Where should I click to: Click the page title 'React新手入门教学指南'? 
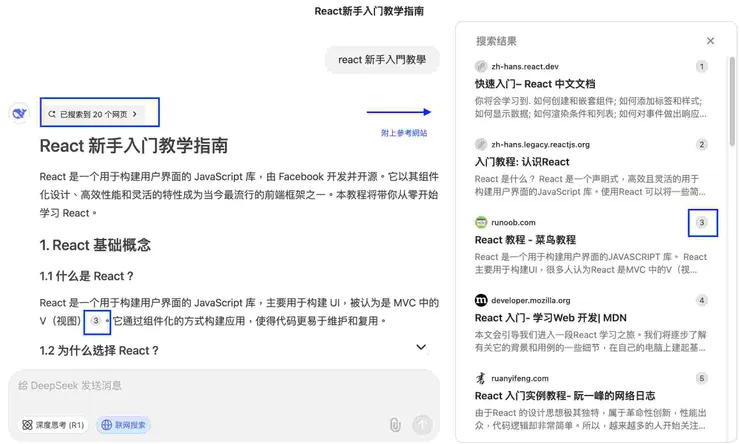coord(369,11)
